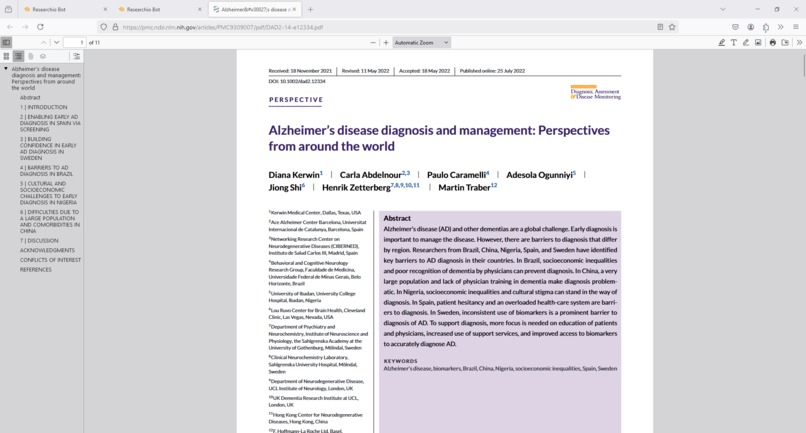Image resolution: width=806 pixels, height=433 pixels.
Task: Jump to 7 | DISCUSSION outline entry
Action: coord(39,241)
